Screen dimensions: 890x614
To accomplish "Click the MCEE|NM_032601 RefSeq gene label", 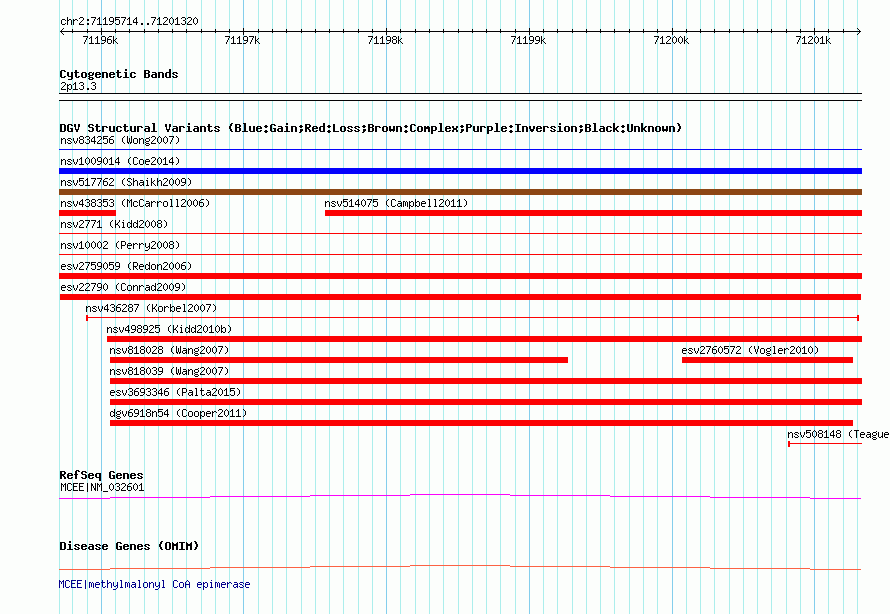I will [102, 487].
